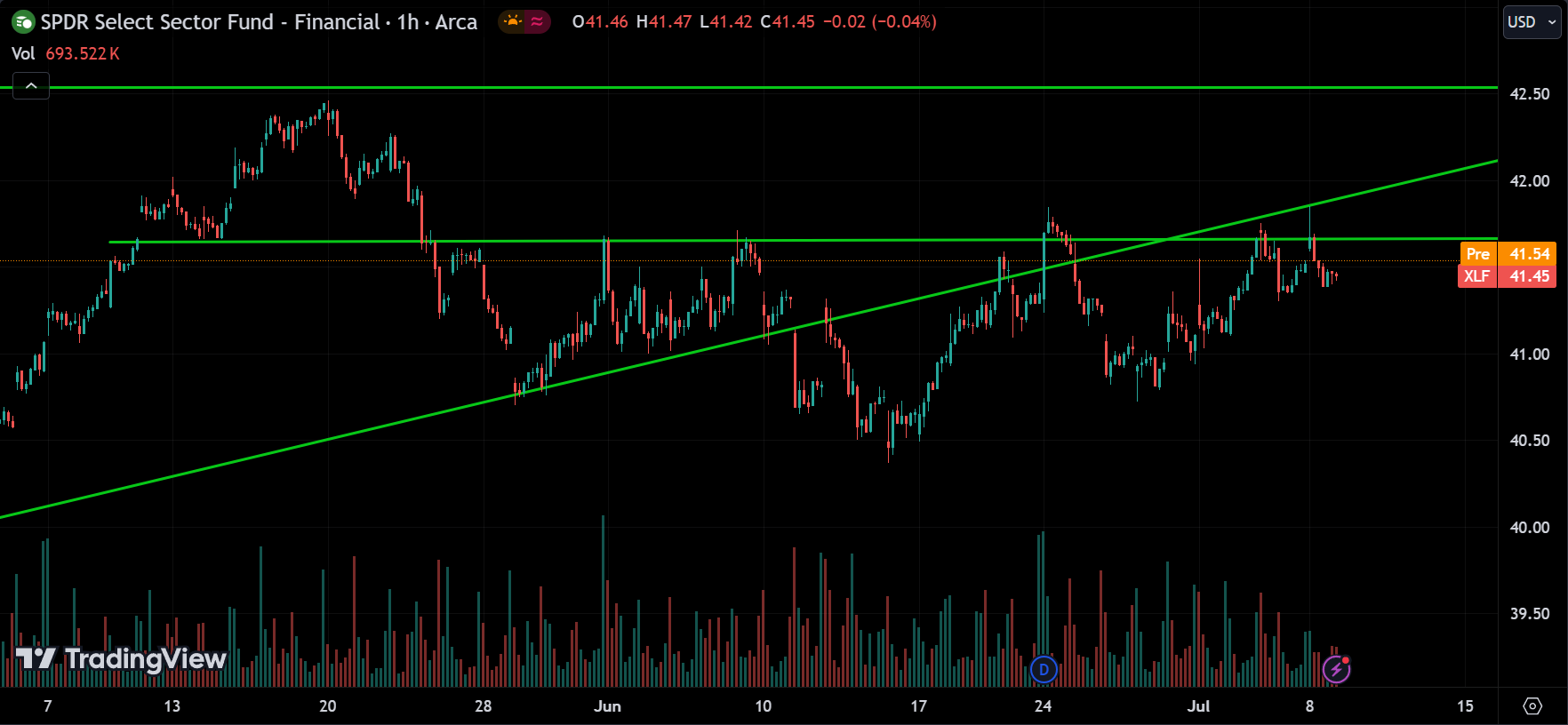Viewport: 1568px width, 725px height.
Task: Select the green horizontal line at 42.50
Action: pyautogui.click(x=748, y=88)
